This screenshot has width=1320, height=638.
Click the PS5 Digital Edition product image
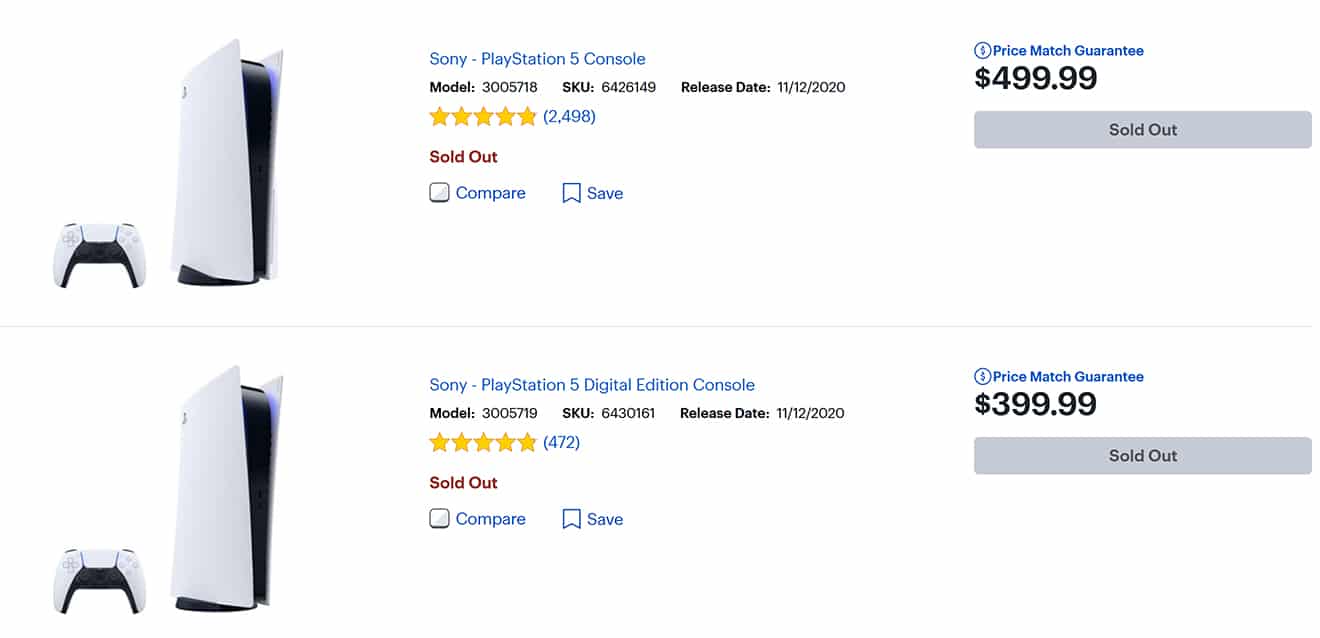coord(170,491)
